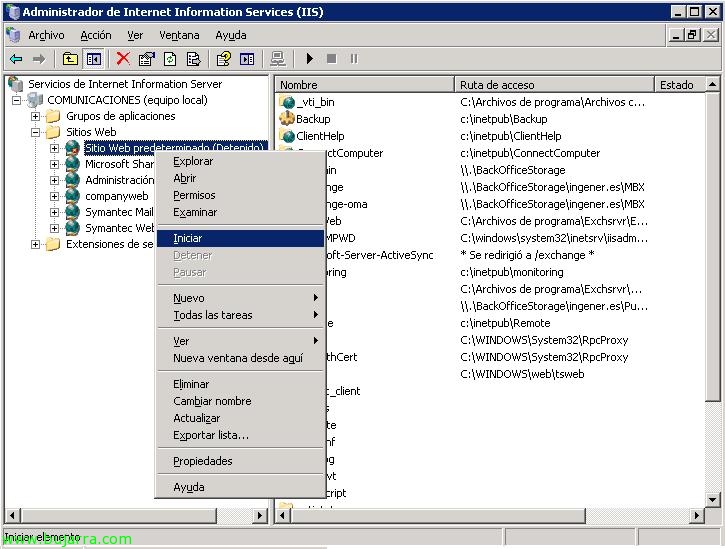The height and width of the screenshot is (549, 725).
Task: Collapse the COMUNICACIONES tree node
Action: click(x=17, y=100)
